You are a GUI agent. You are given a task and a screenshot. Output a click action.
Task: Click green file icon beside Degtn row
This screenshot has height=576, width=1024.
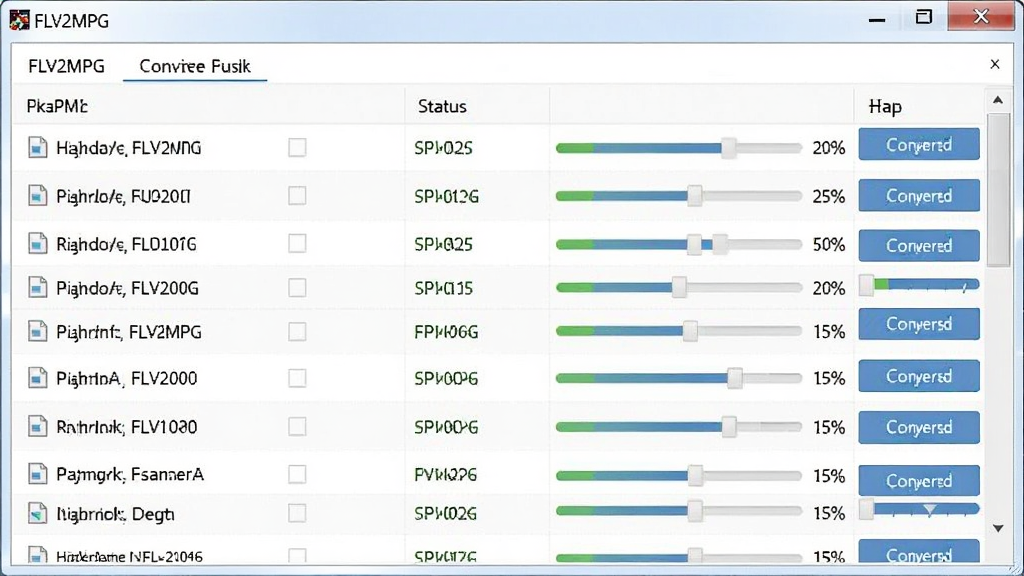[x=37, y=514]
